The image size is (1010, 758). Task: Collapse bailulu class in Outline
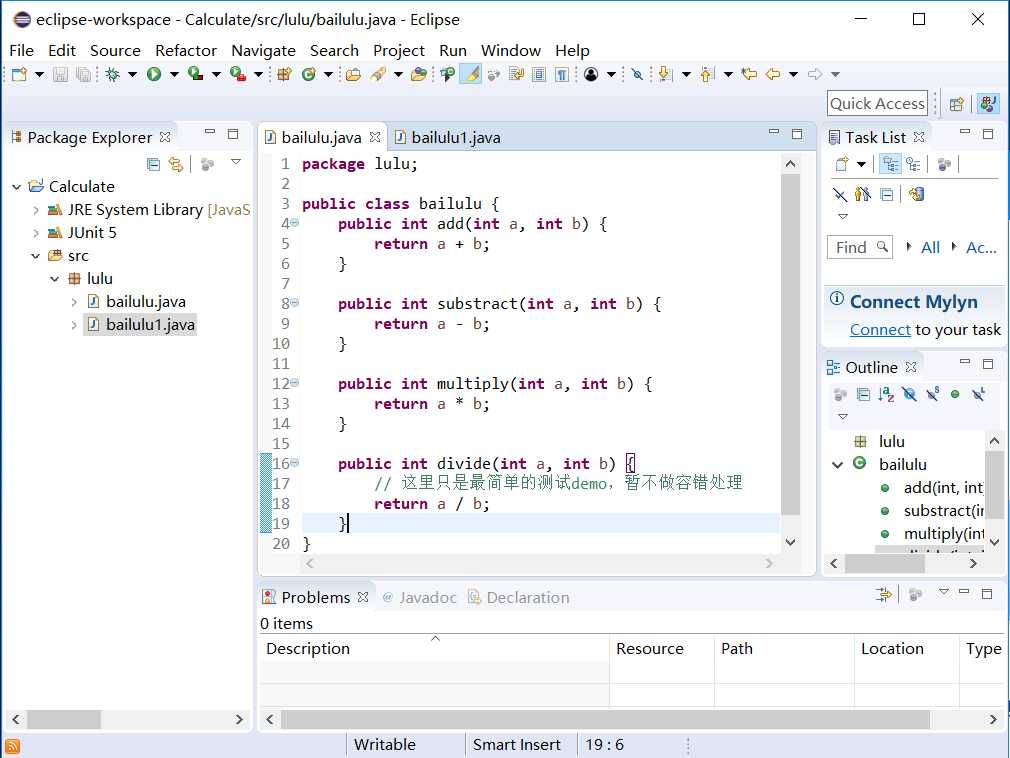point(837,464)
